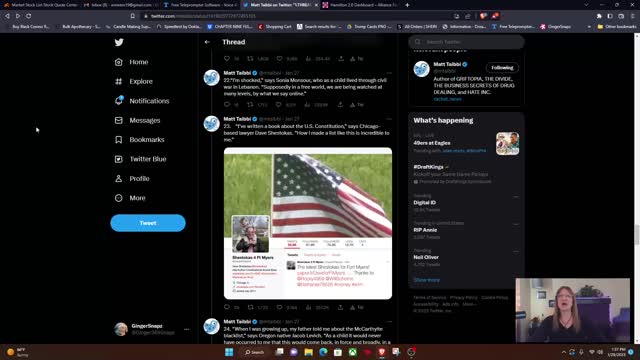
Task: Share tweet 23 with flag image
Action: tap(340, 307)
